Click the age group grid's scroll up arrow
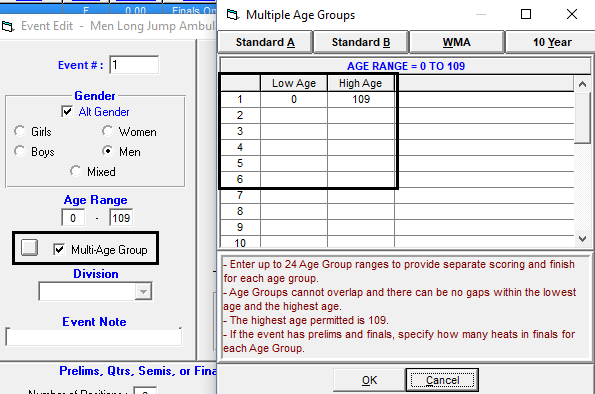595x394 pixels. 582,84
